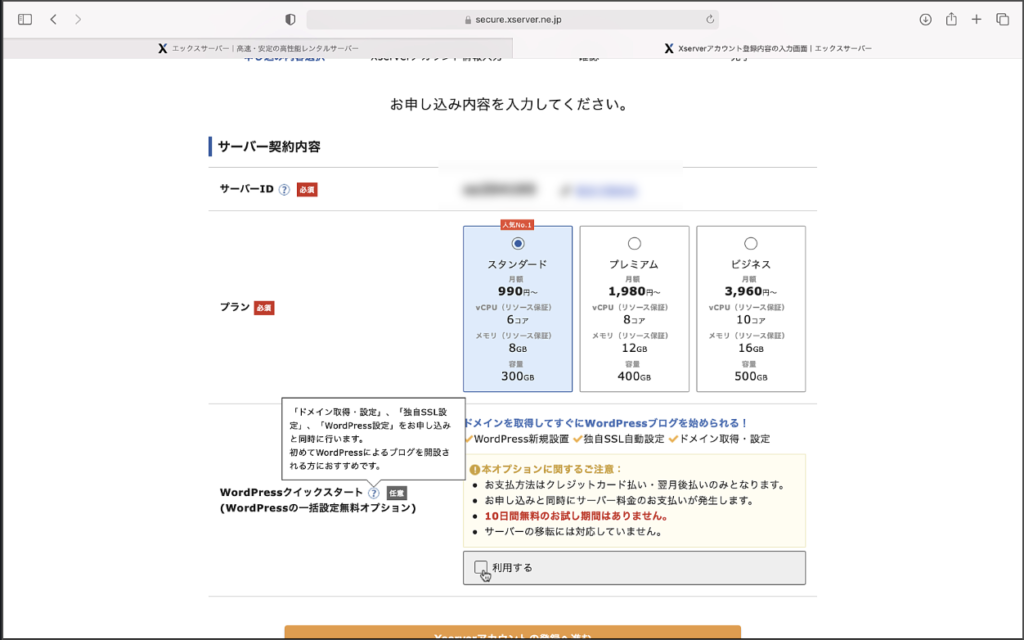The height and width of the screenshot is (640, 1024).
Task: Click the 12GB memory value in プレミアム
Action: [634, 348]
